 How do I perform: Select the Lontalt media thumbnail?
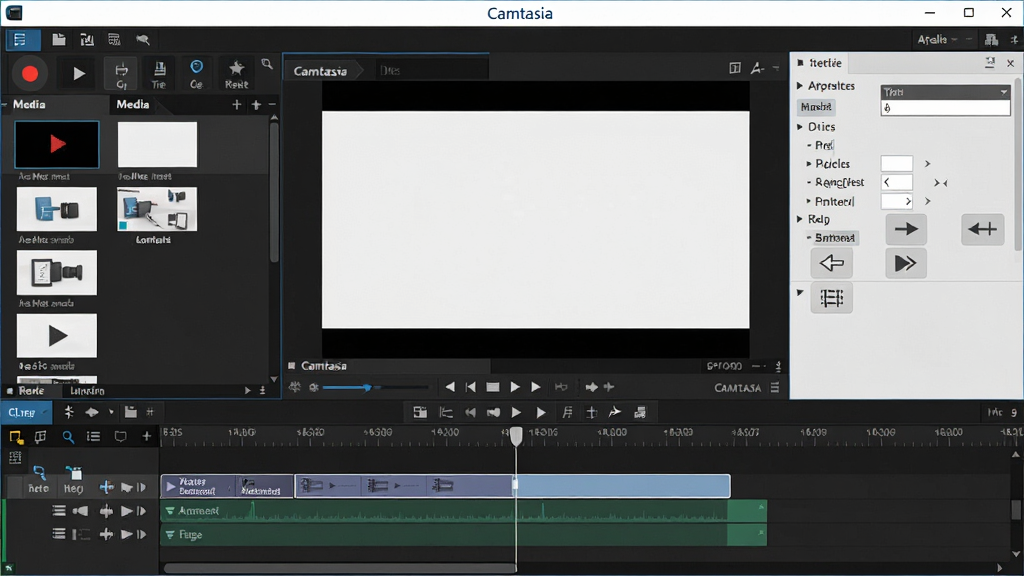tap(157, 209)
